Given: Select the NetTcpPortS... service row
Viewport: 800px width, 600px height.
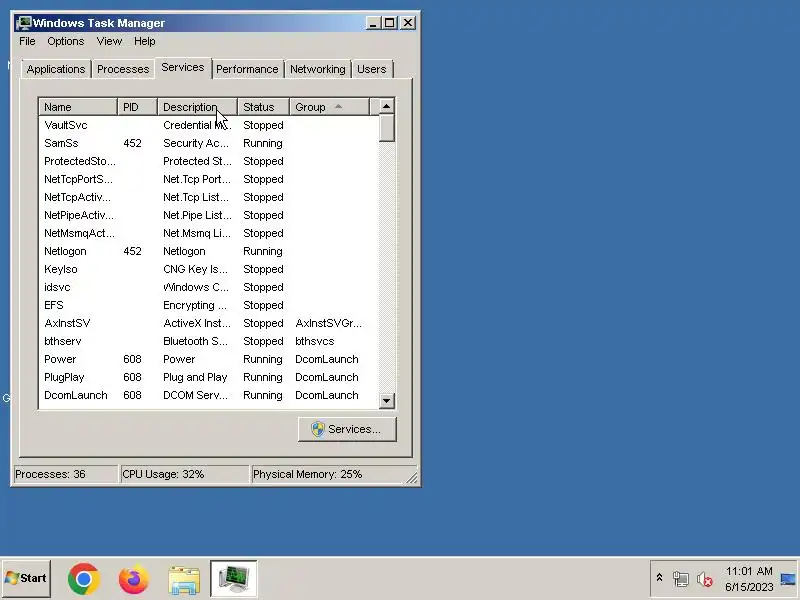Looking at the screenshot, I should point(209,179).
